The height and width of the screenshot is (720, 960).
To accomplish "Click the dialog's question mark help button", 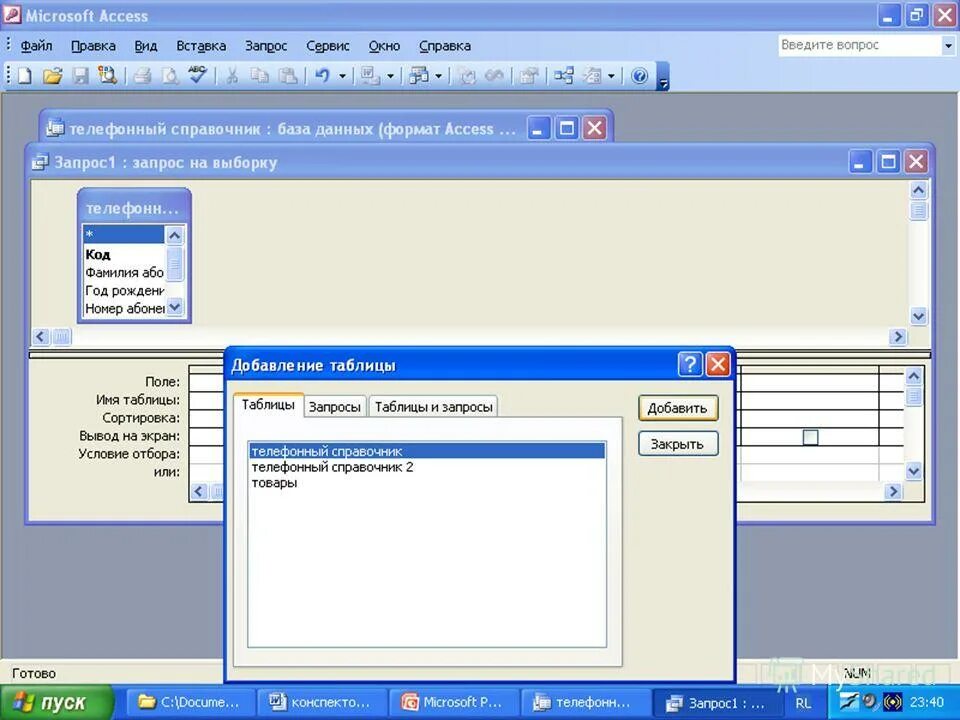I will [x=689, y=364].
